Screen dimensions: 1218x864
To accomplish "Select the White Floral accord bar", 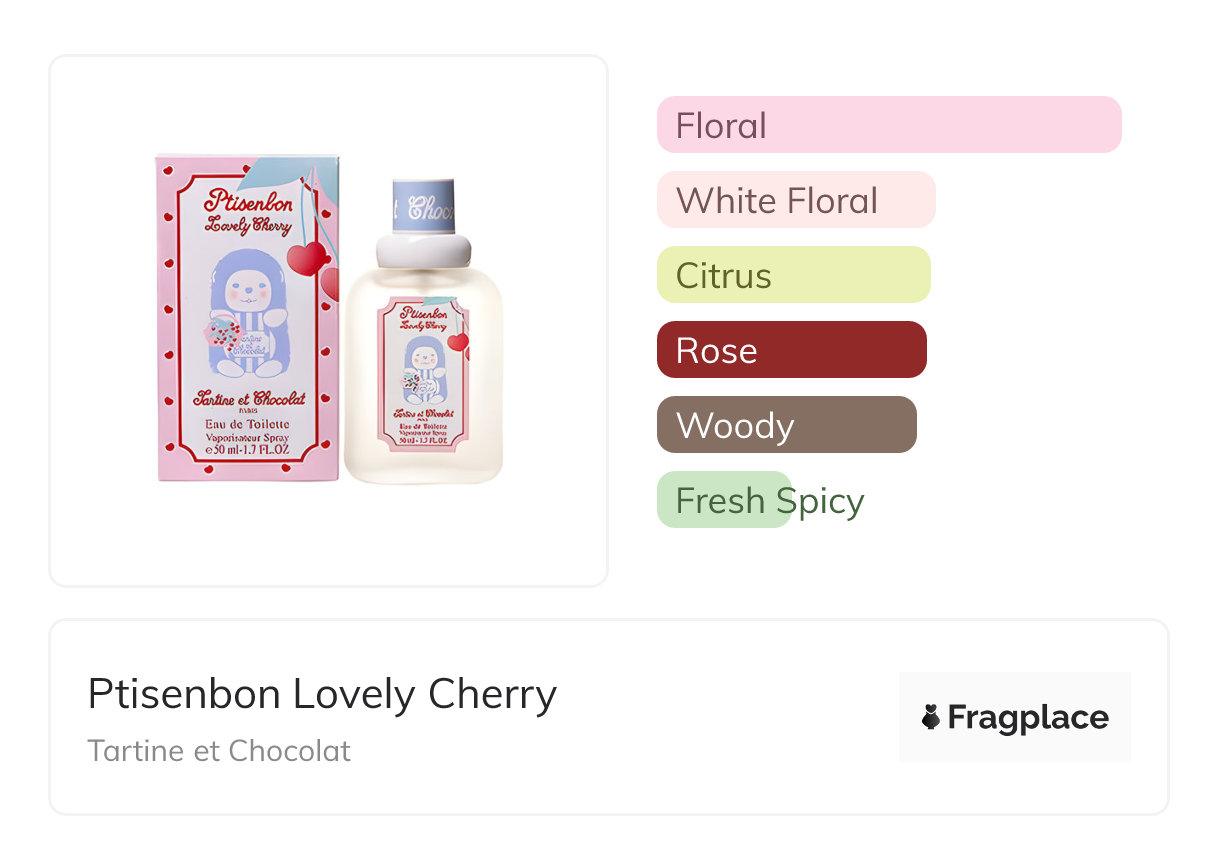I will tap(795, 200).
